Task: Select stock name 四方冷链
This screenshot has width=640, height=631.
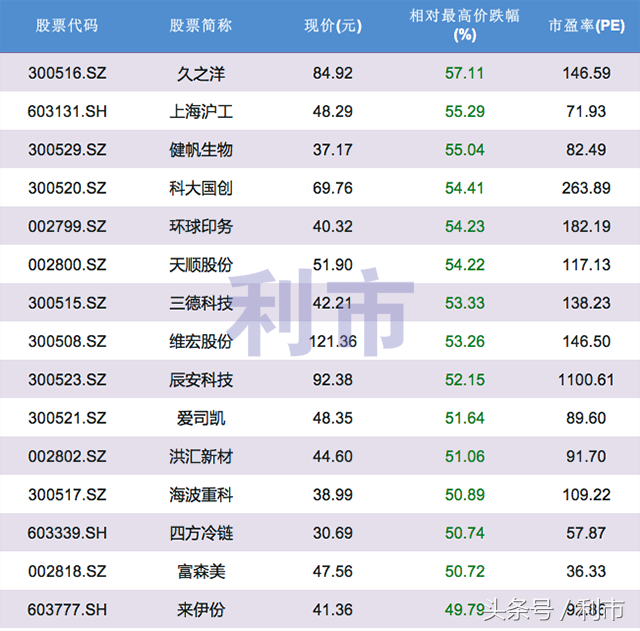Action: tap(201, 534)
